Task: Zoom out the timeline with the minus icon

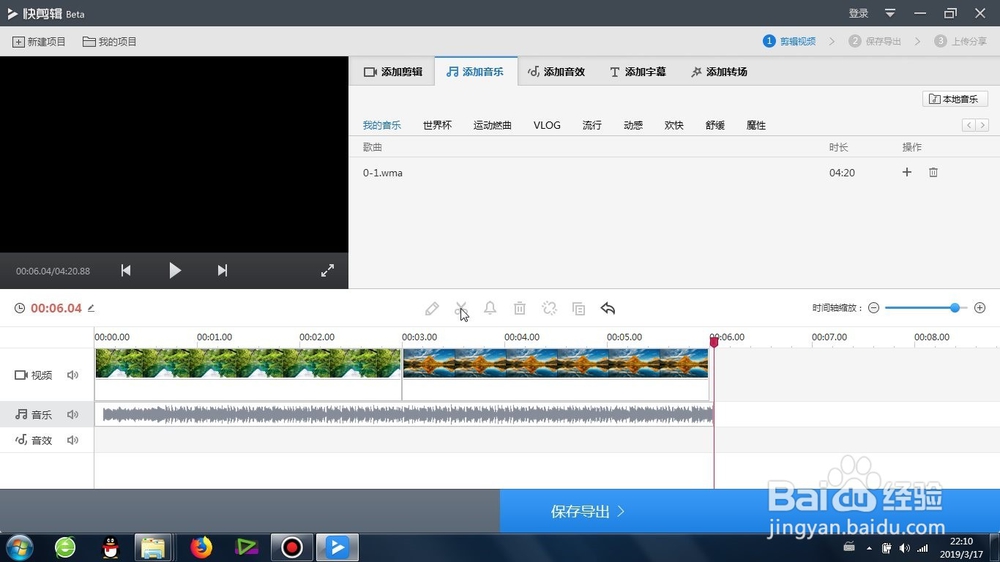Action: [874, 308]
